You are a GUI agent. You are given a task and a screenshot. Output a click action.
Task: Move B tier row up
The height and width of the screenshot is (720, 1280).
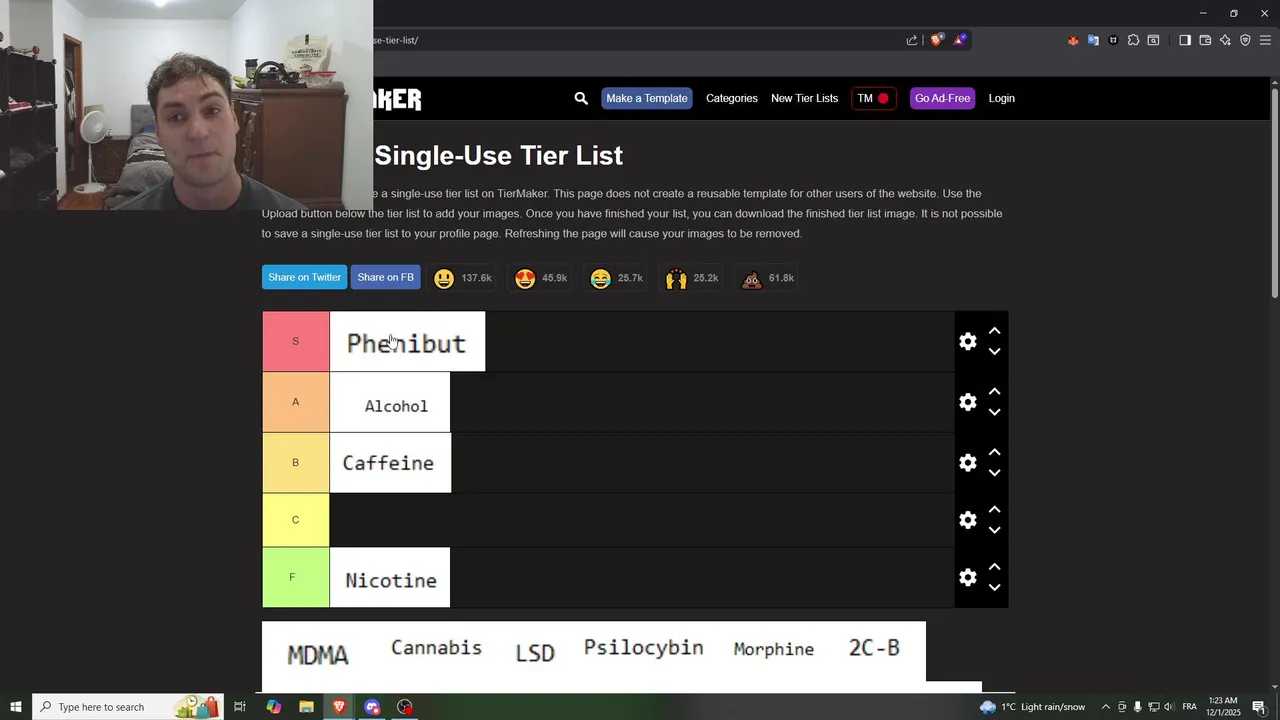pyautogui.click(x=994, y=453)
